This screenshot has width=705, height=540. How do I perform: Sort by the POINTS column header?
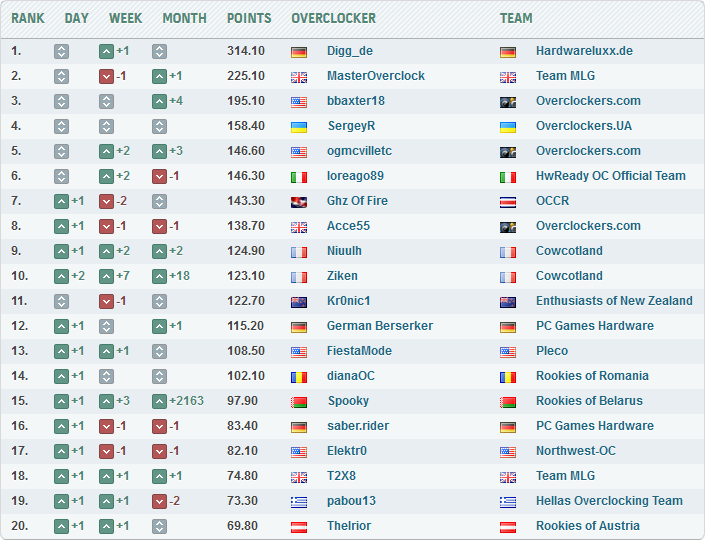point(249,18)
